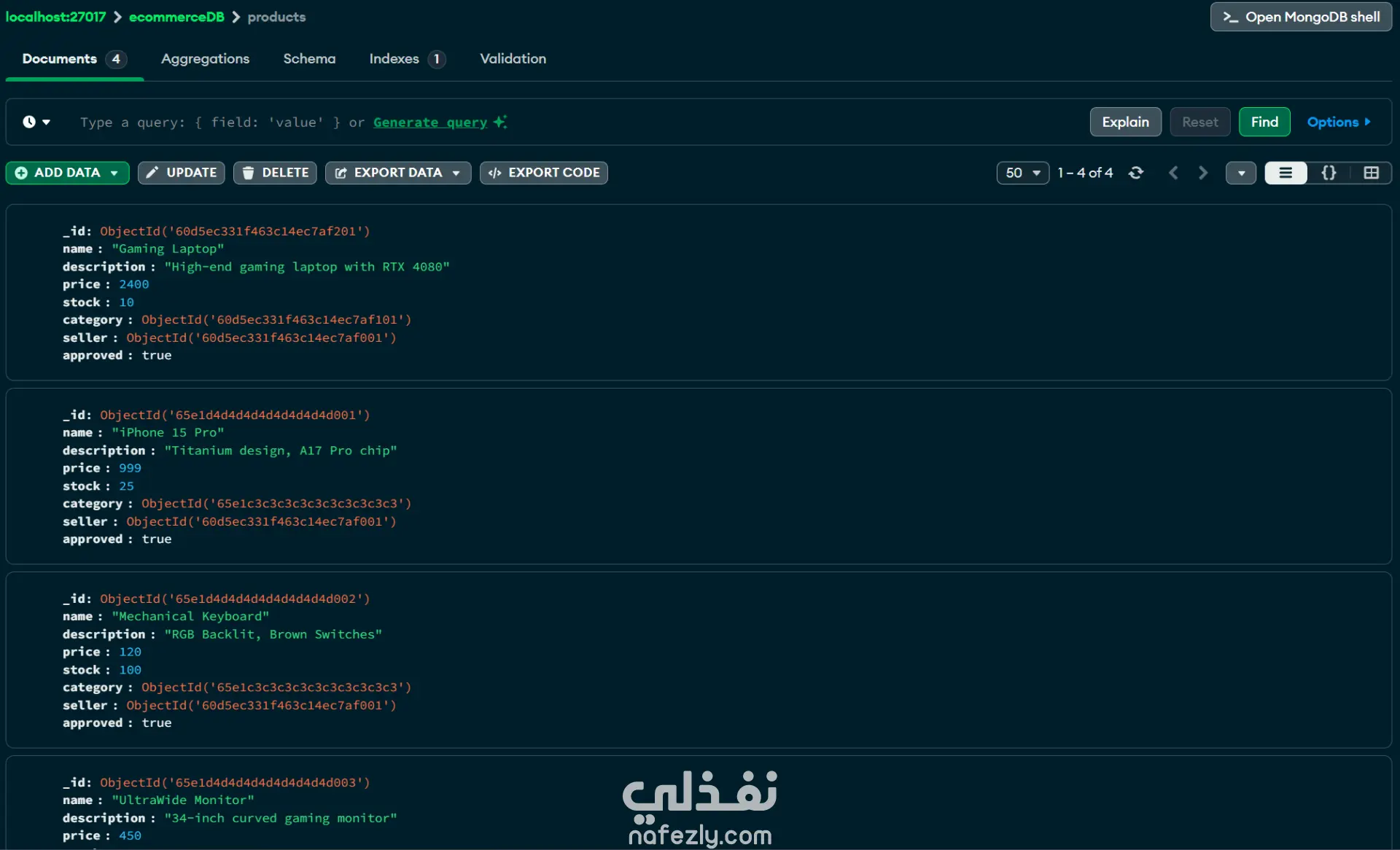Refresh the documents list
The height and width of the screenshot is (850, 1400).
[1136, 173]
